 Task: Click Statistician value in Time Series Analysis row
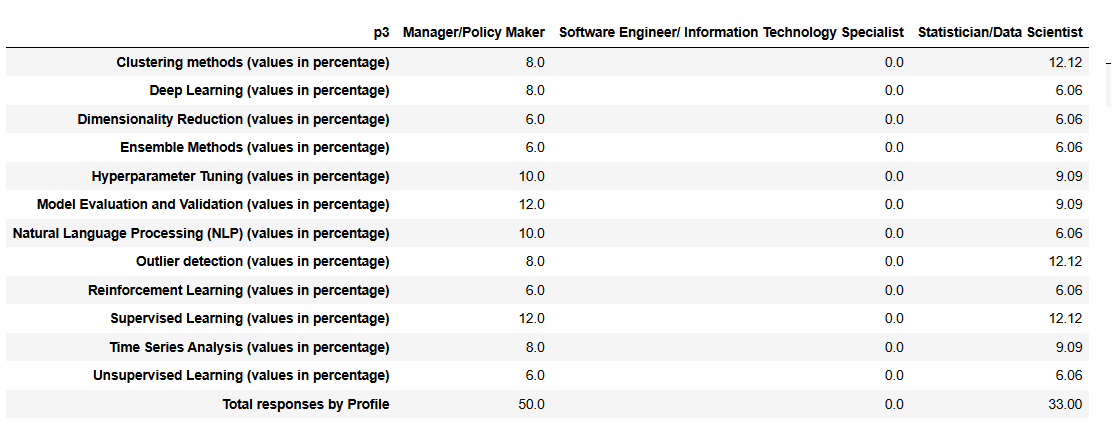(x=1068, y=347)
